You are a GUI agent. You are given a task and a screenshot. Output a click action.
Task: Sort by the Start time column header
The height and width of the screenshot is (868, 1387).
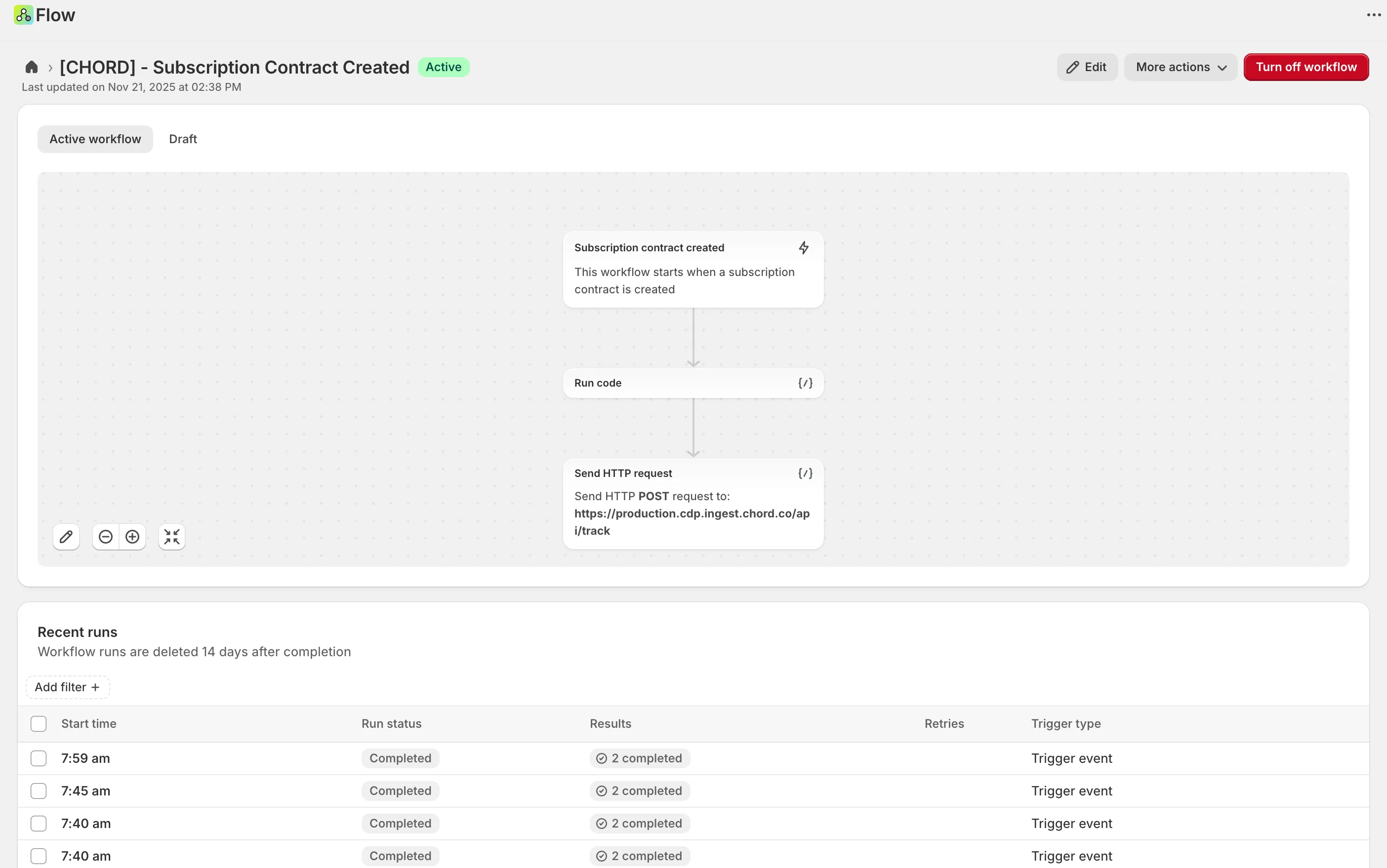coord(89,724)
